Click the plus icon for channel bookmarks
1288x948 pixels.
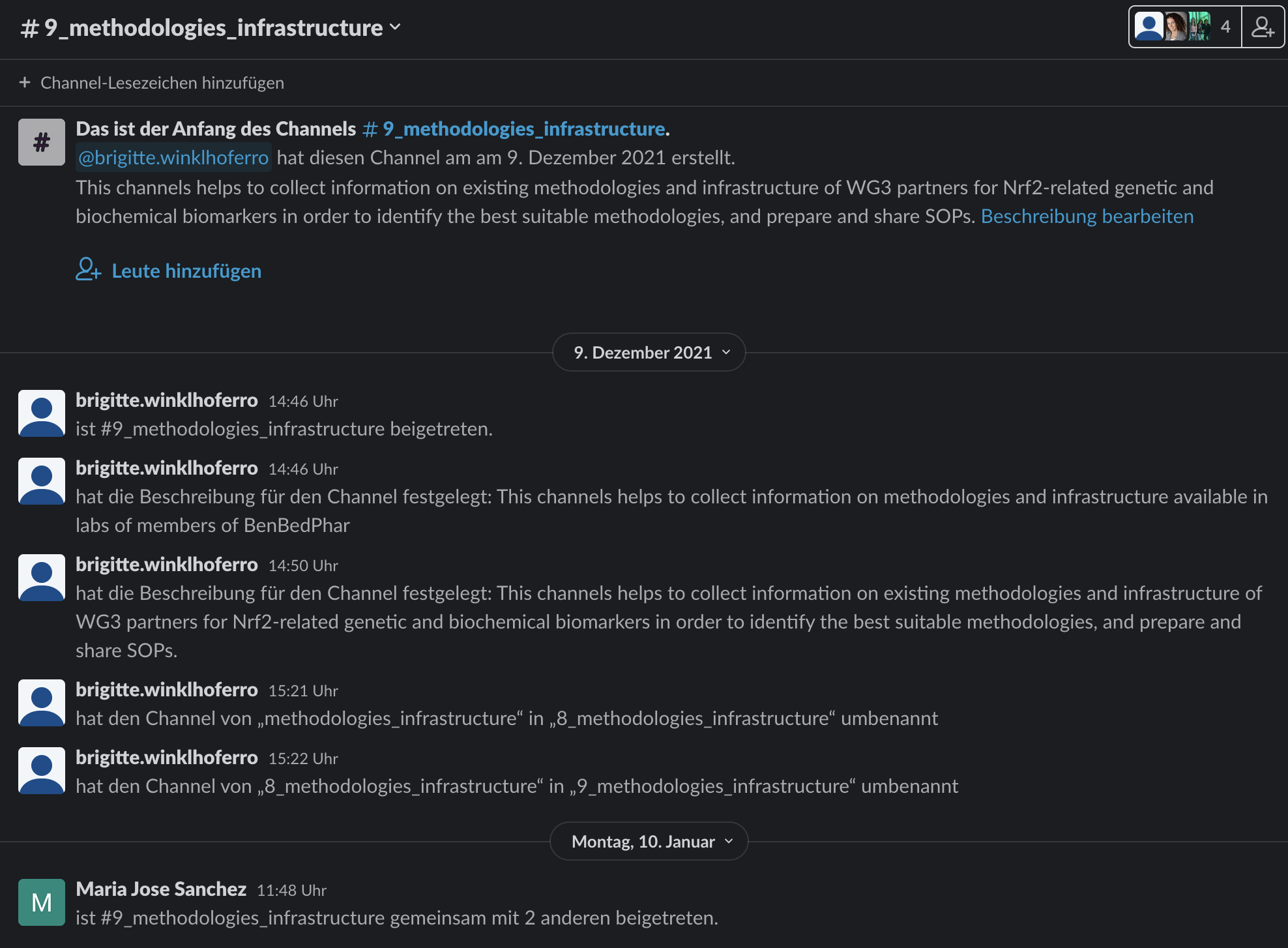25,83
